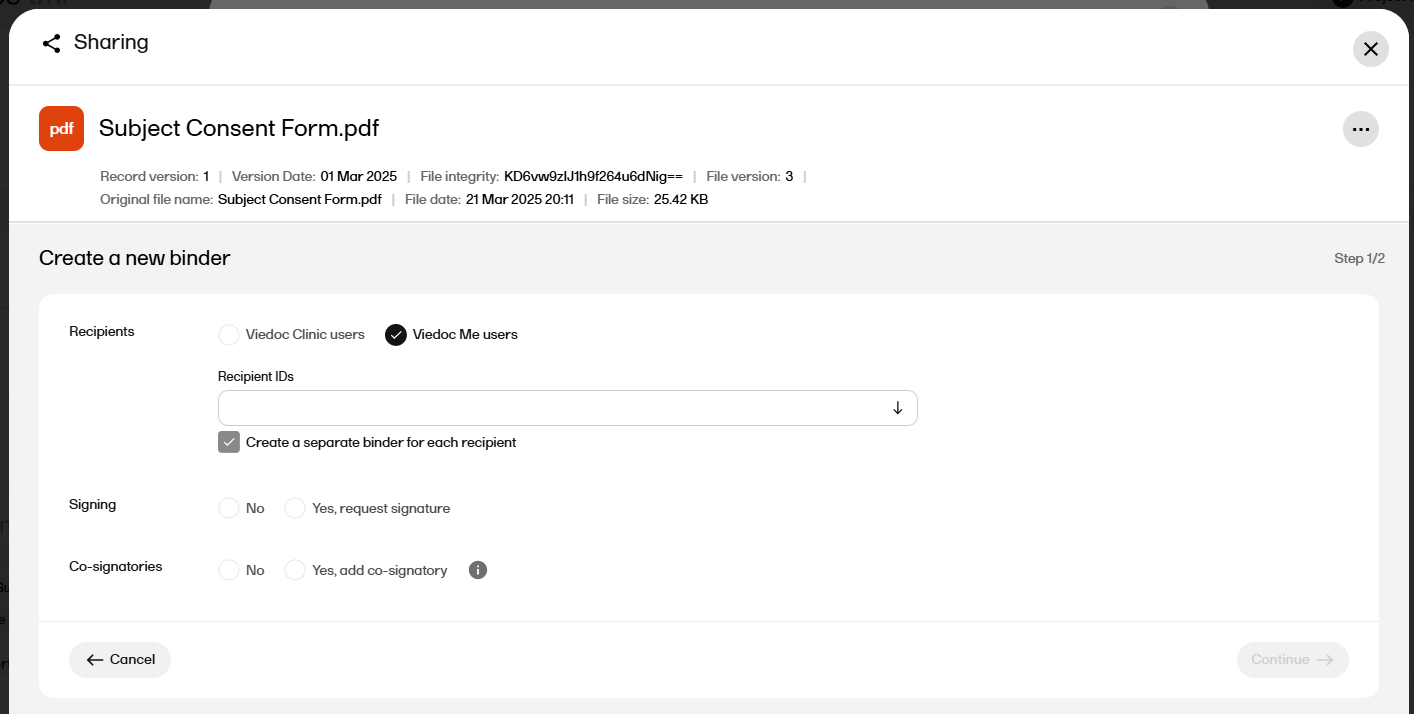Viewport: 1414px width, 714px height.
Task: Select the Viedoc Me users option
Action: pyautogui.click(x=396, y=335)
